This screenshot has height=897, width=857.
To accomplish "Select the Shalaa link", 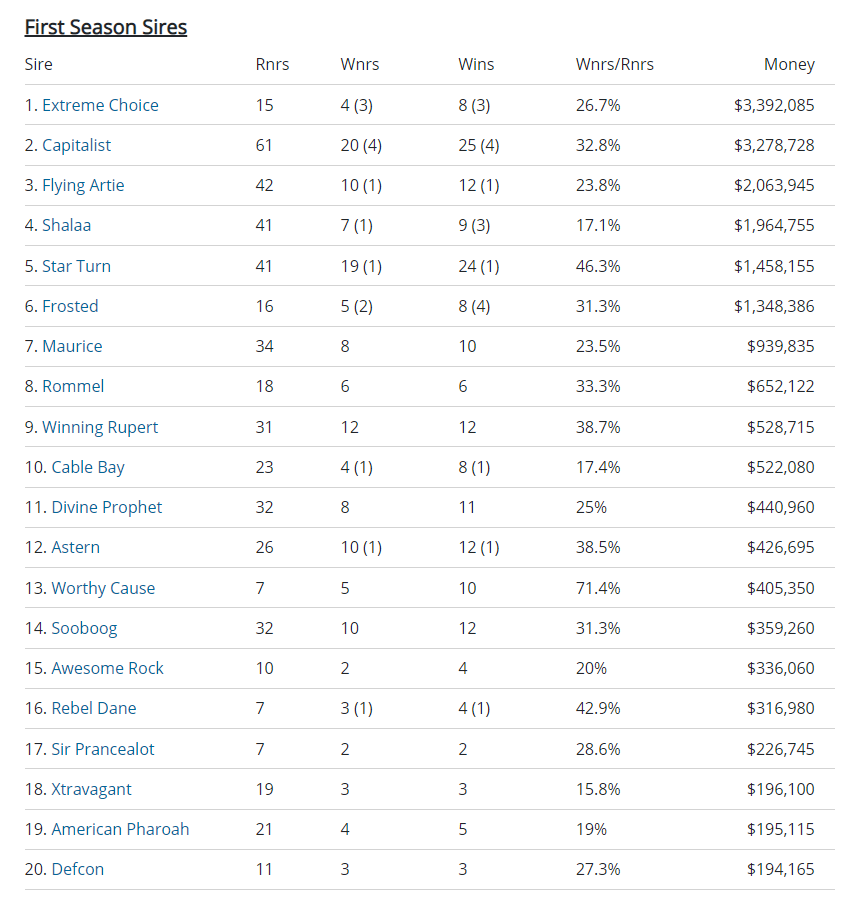I will point(66,225).
